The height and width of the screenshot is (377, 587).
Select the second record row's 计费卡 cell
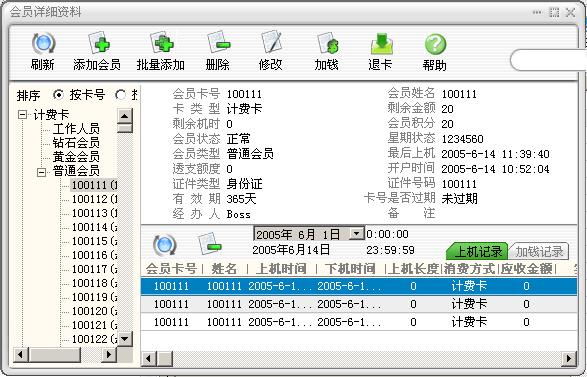coord(469,304)
